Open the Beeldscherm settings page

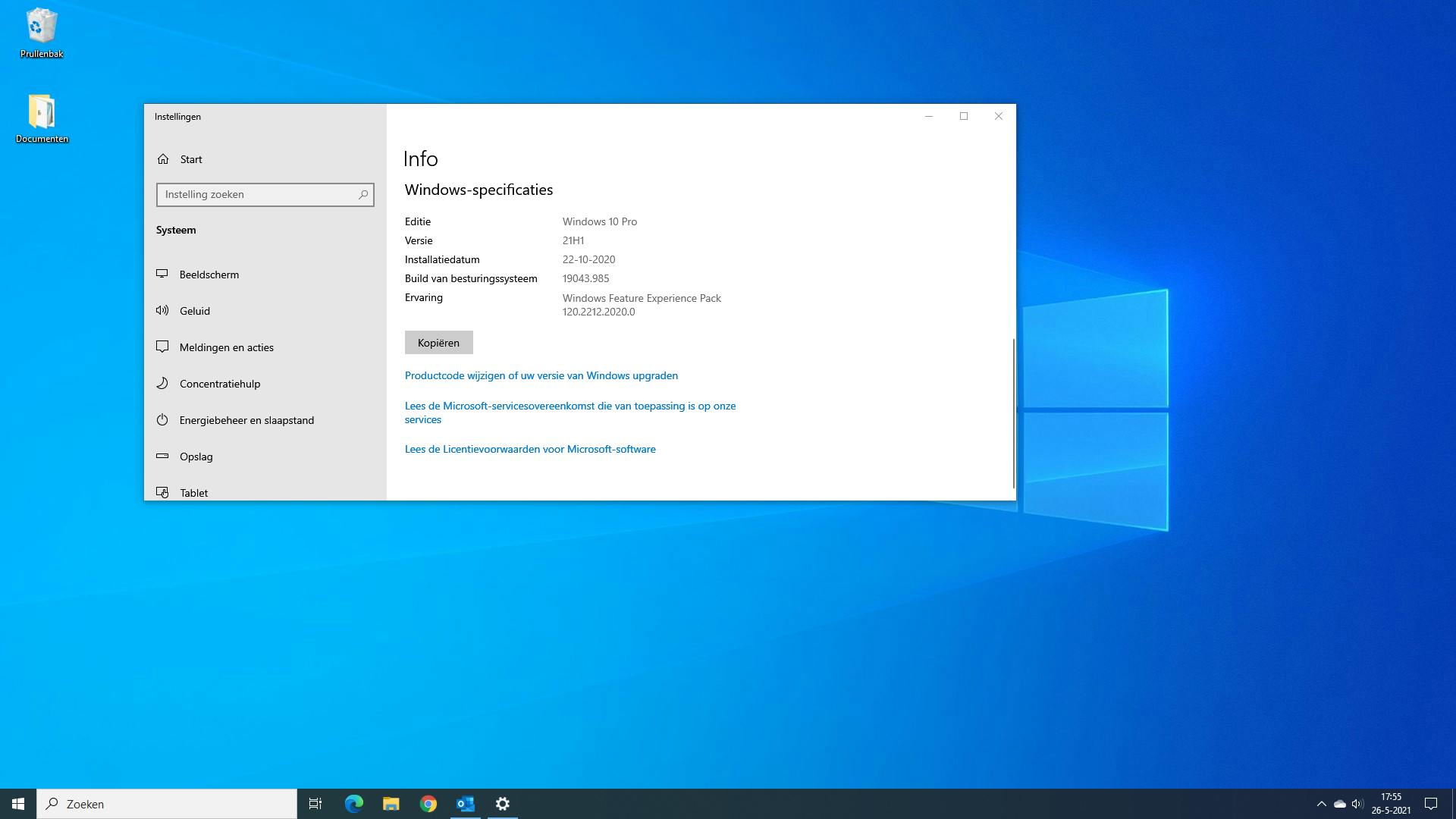coord(209,275)
